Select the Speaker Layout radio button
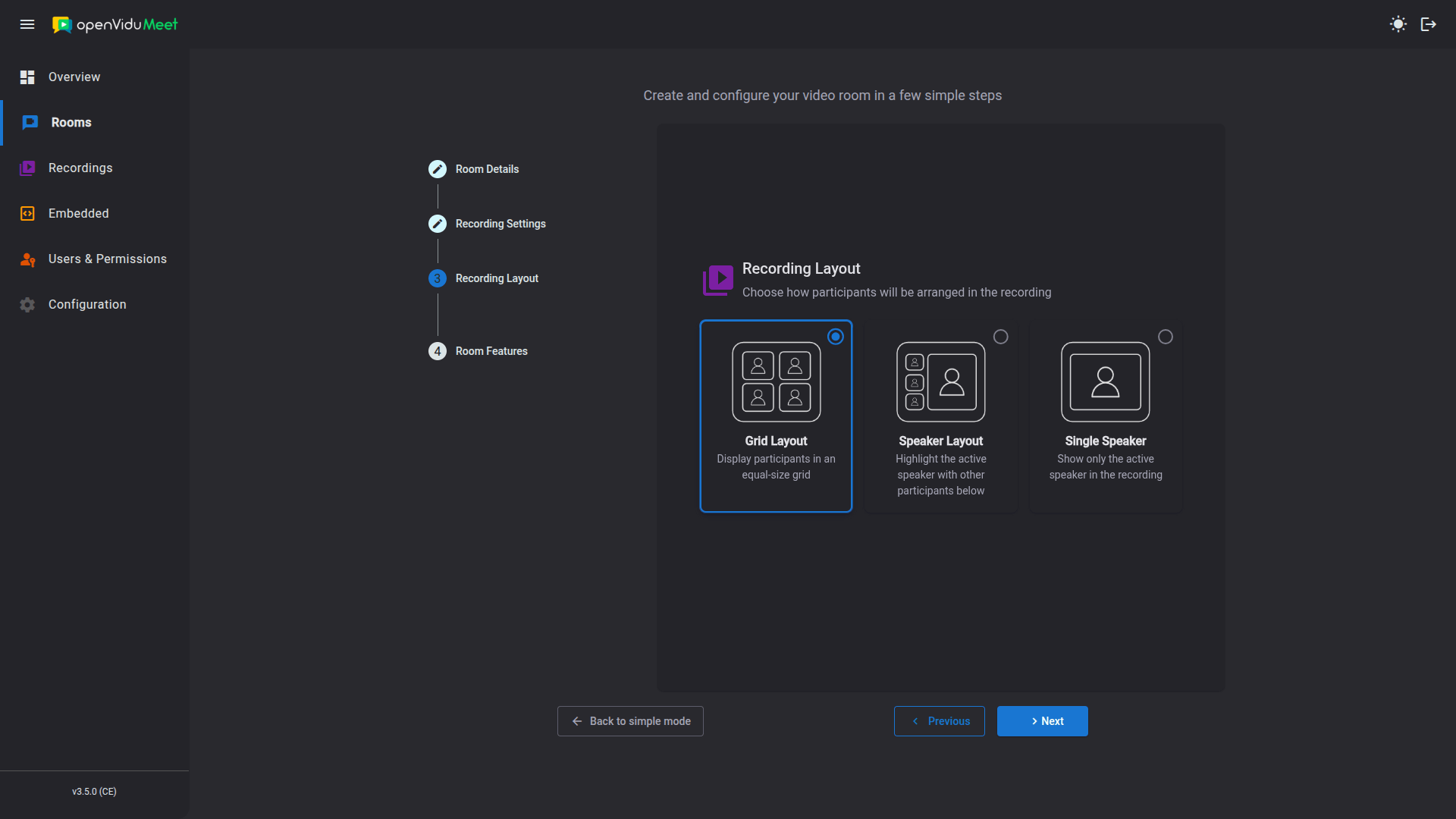Screen dimensions: 1456x819 coord(1000,337)
